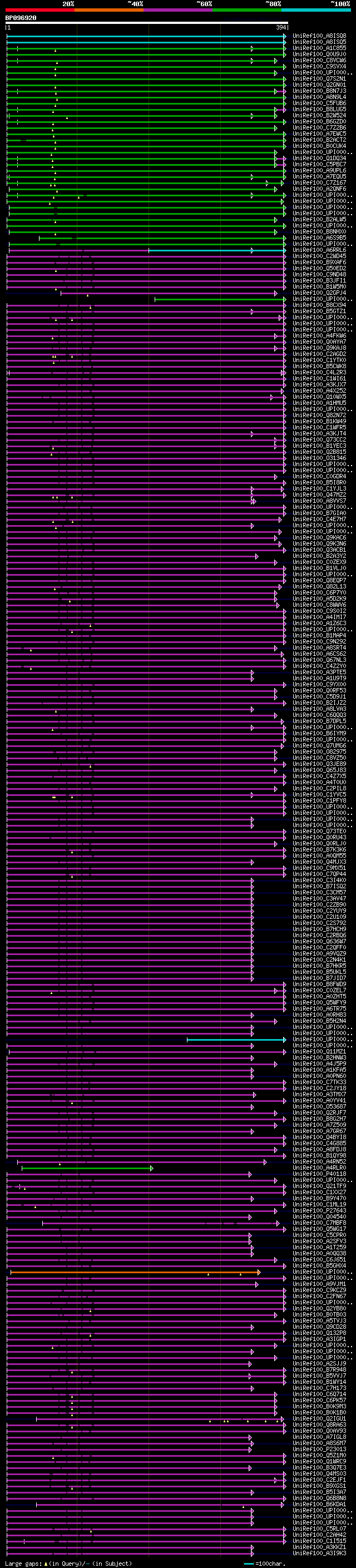Screen dimensions: 356x1568
Task: Select the UniRef100_A4FKW6 label
Action: [319, 335]
